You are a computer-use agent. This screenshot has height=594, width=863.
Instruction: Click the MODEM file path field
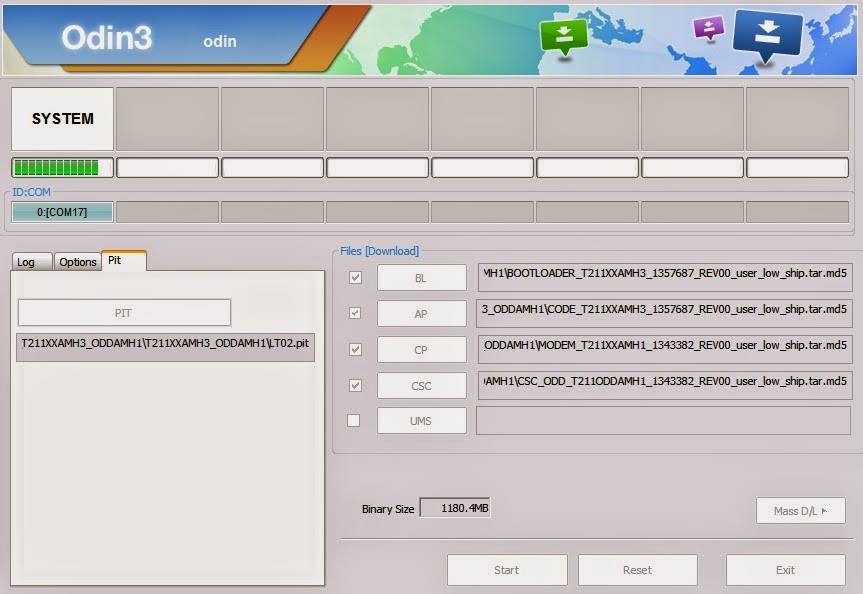665,350
